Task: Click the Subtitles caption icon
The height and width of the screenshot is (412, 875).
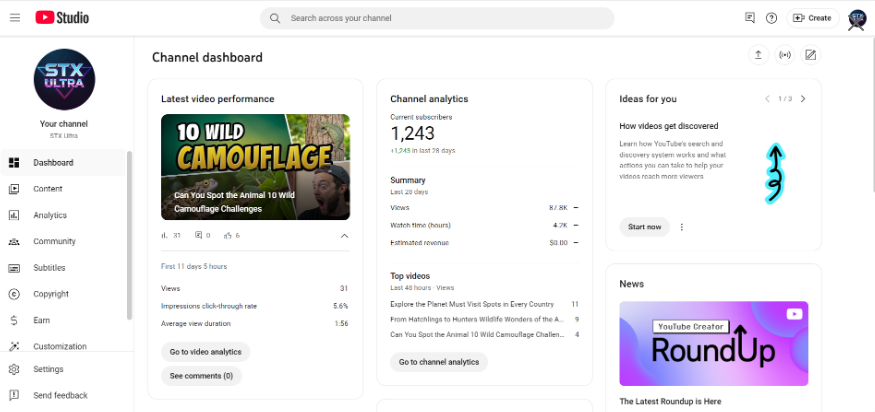Action: pos(14,267)
